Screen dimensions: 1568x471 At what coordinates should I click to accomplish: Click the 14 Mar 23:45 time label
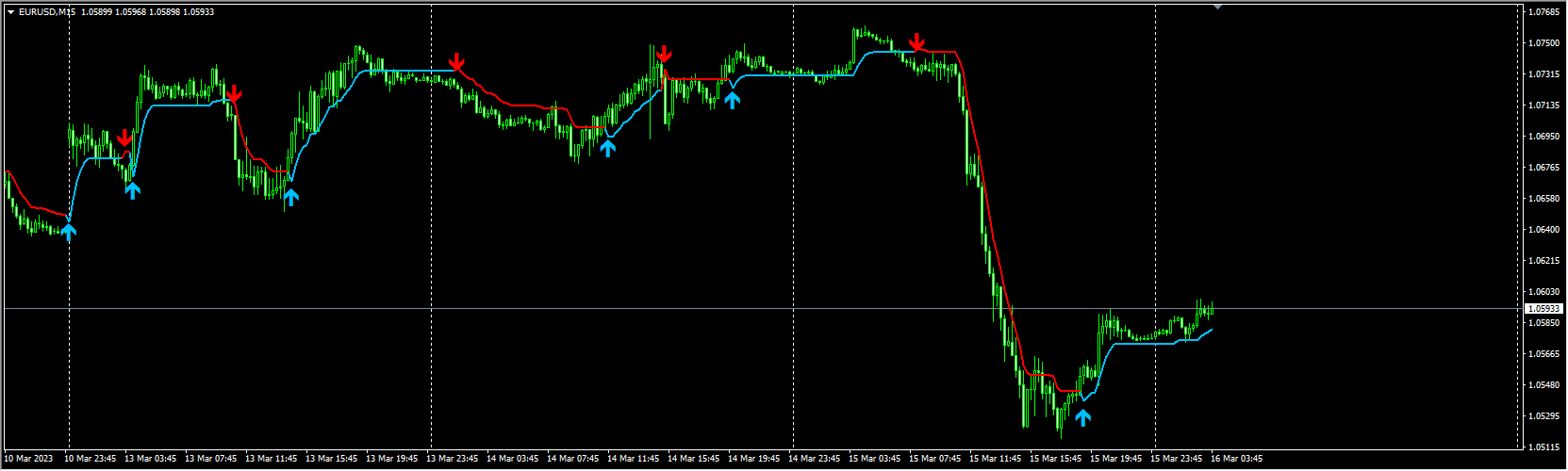click(x=815, y=459)
